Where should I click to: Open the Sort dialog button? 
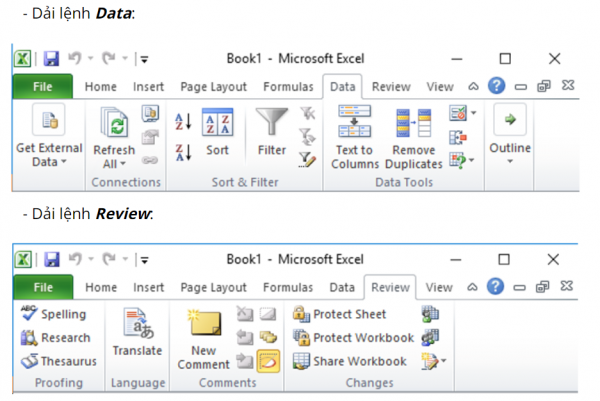click(217, 132)
